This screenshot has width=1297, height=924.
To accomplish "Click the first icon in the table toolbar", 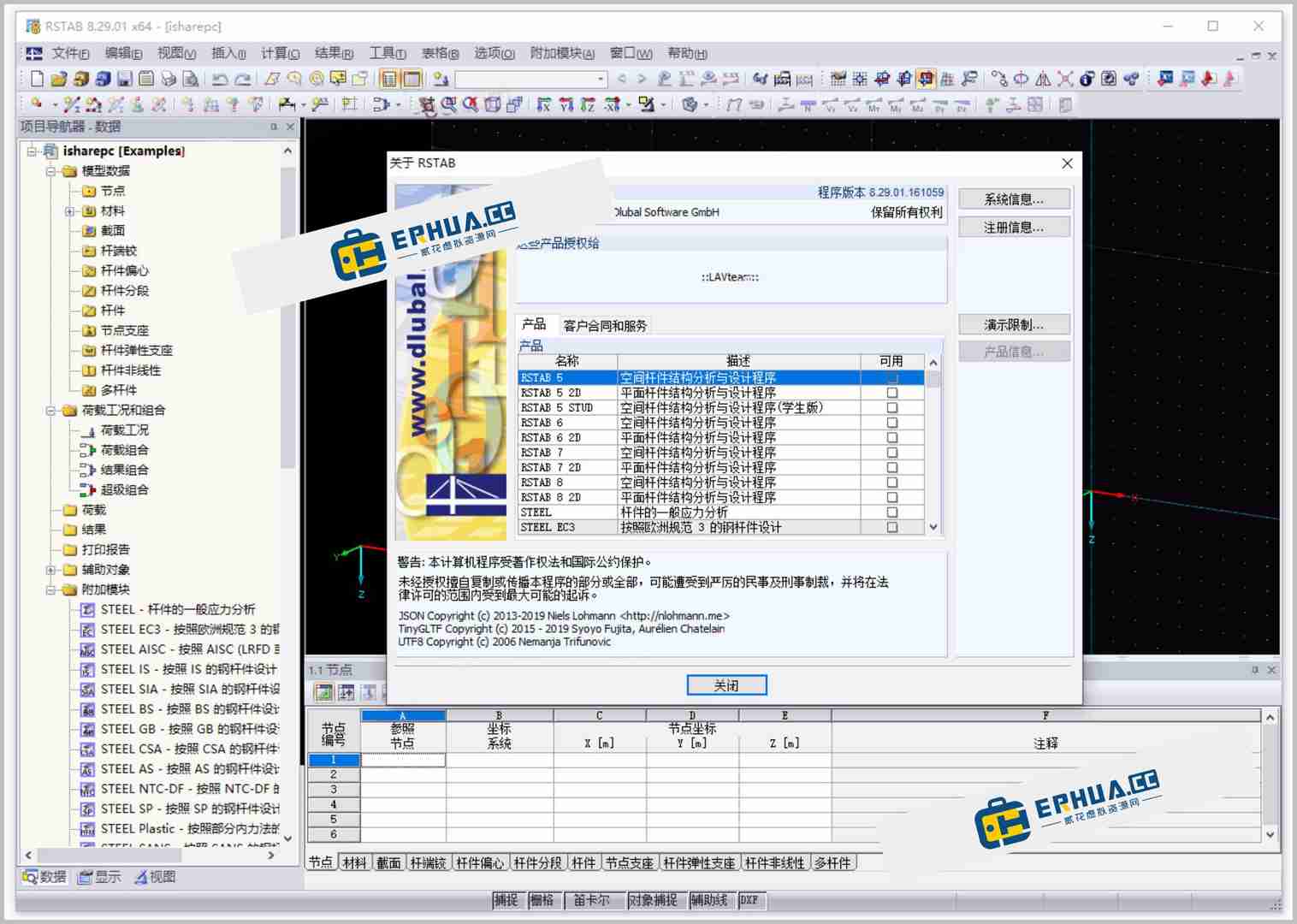I will 323,692.
